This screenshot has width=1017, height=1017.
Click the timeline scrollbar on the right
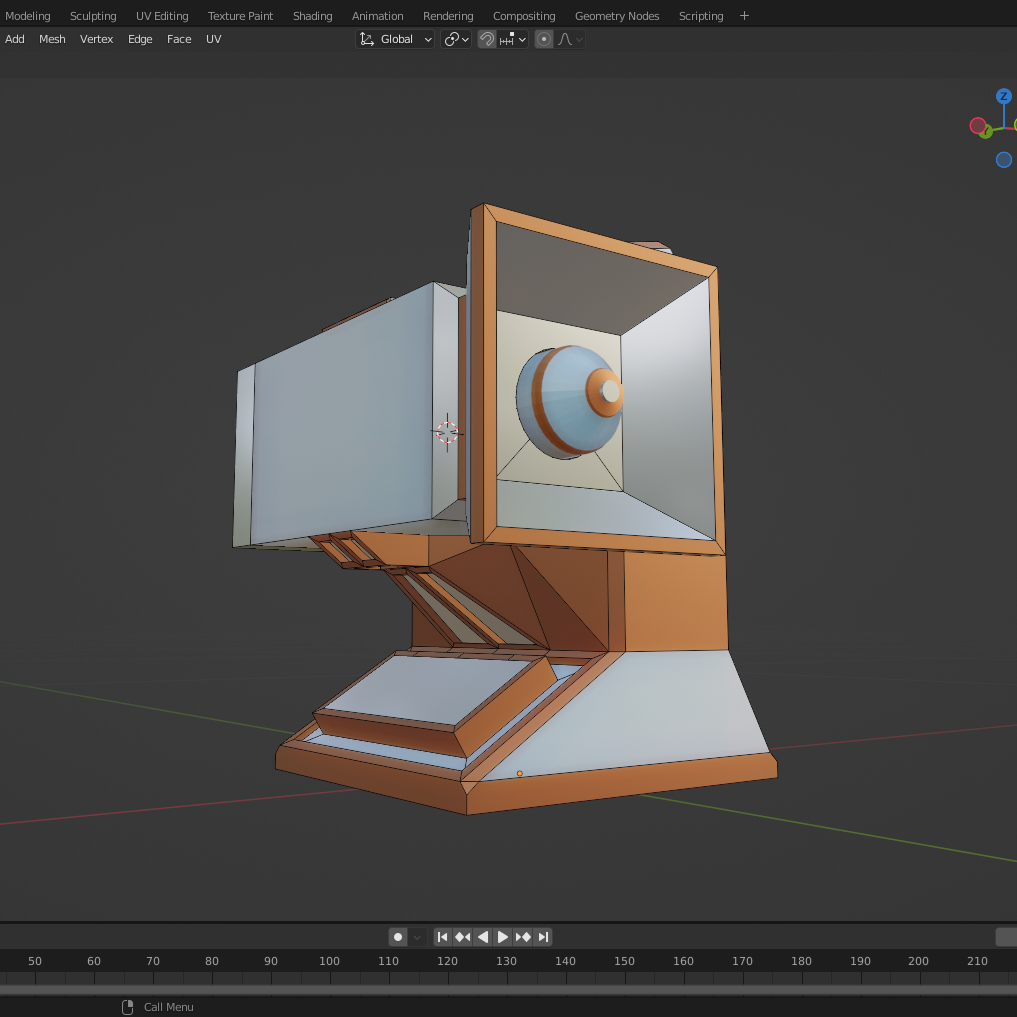(x=1006, y=937)
